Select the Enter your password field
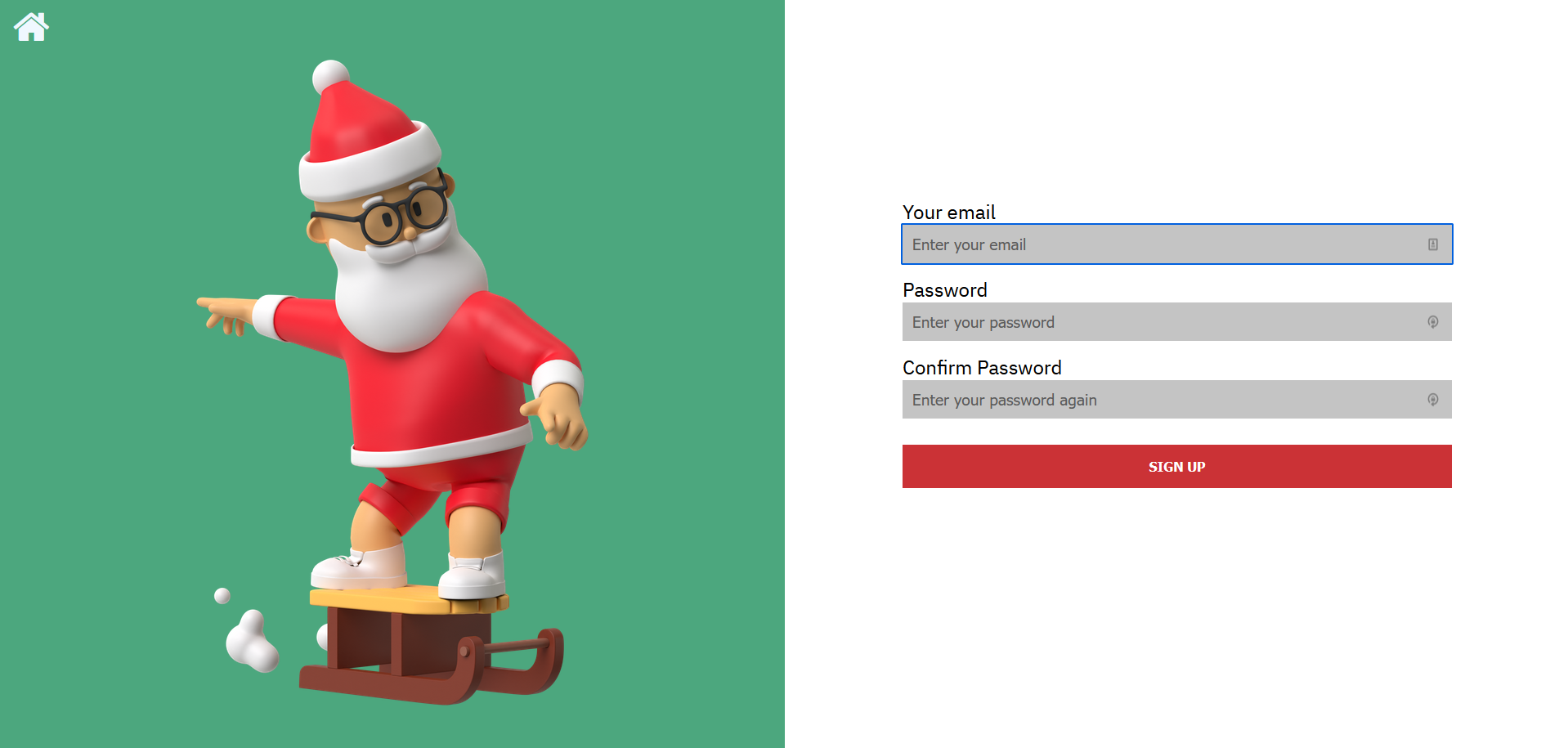The height and width of the screenshot is (748, 1568). point(1176,322)
